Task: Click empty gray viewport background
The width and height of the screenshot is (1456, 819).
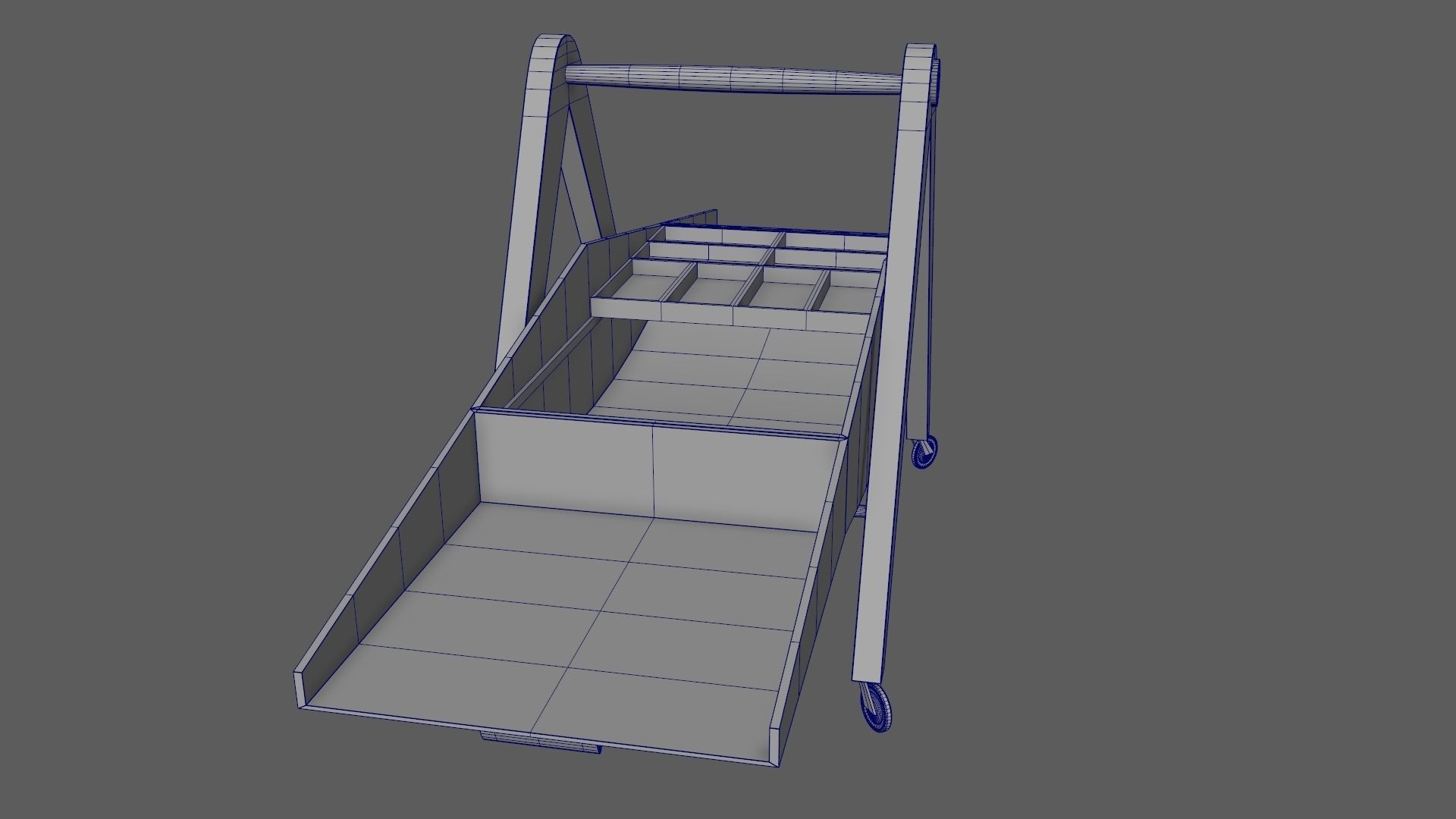Action: 1213,379
